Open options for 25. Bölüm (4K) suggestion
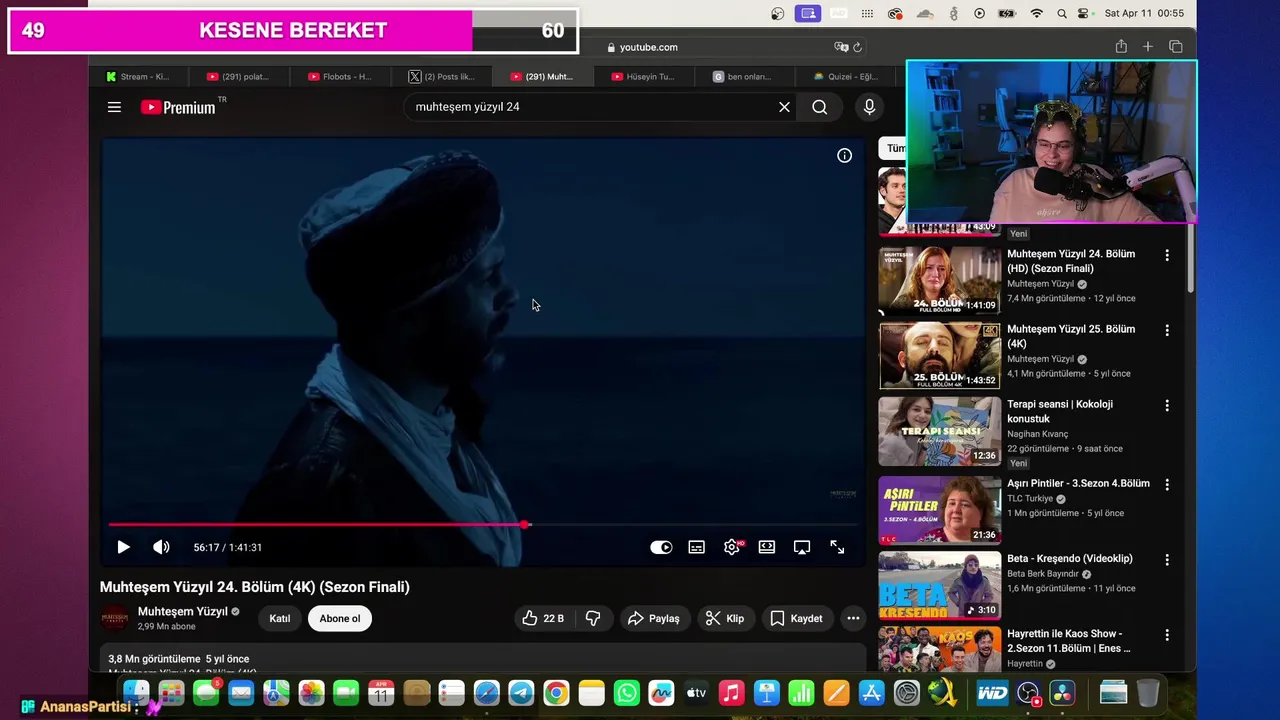The image size is (1280, 720). click(x=1166, y=330)
